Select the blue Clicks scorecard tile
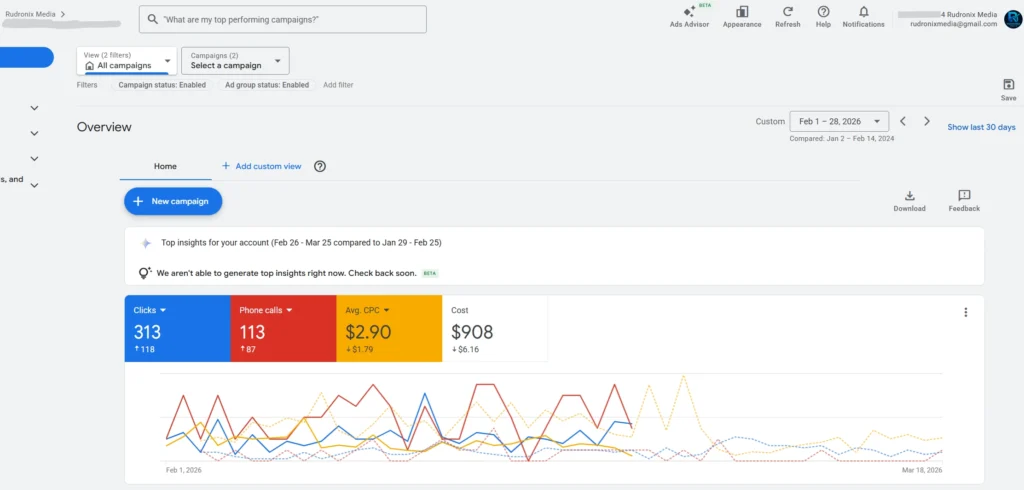This screenshot has width=1024, height=490. 178,329
